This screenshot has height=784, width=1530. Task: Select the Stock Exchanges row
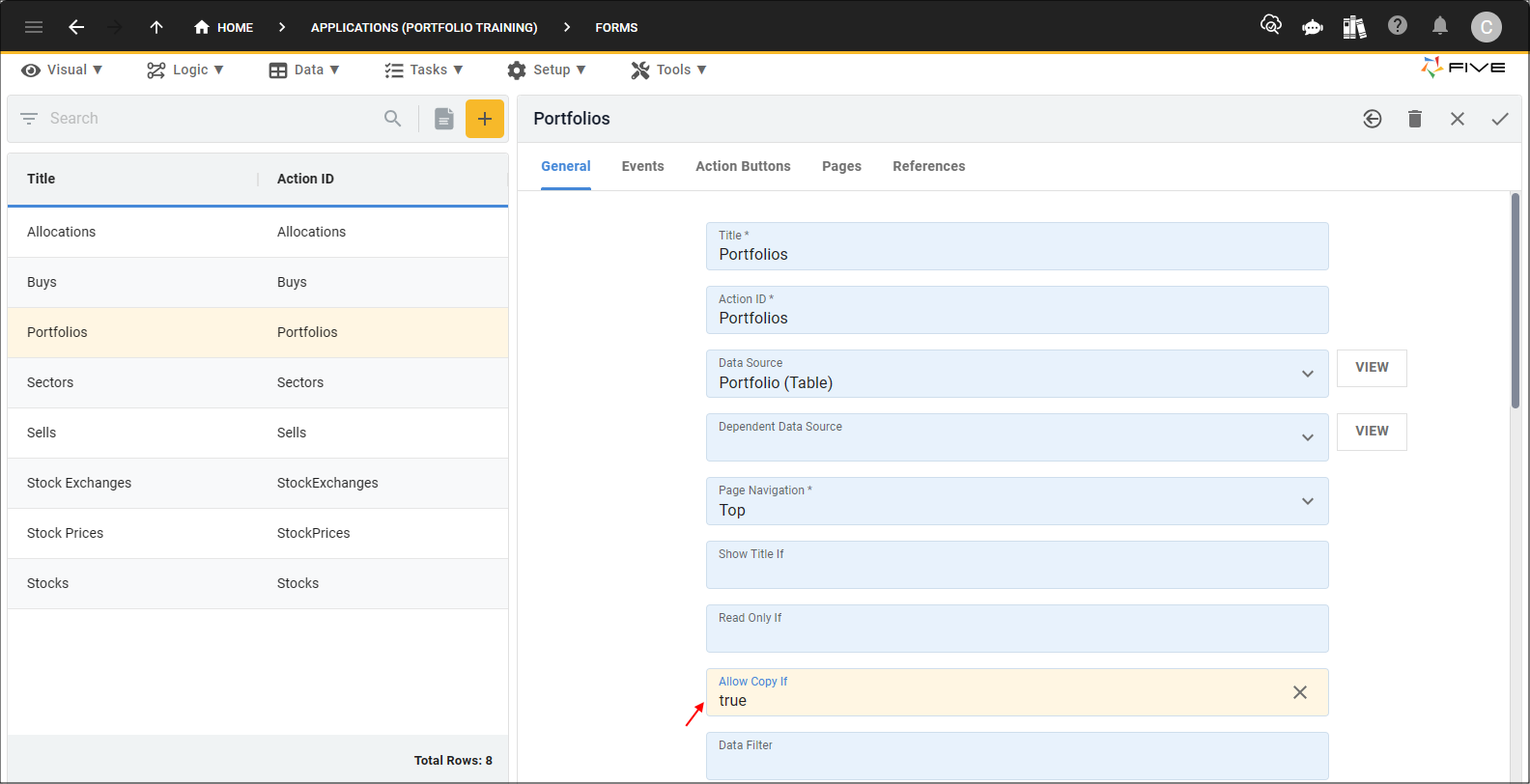(258, 483)
